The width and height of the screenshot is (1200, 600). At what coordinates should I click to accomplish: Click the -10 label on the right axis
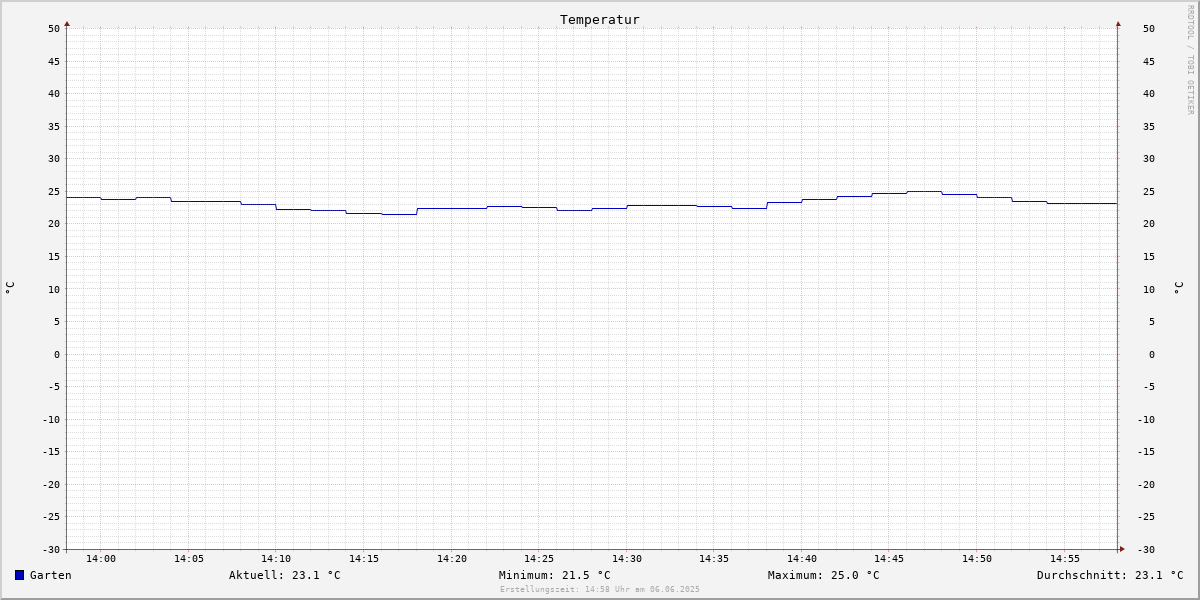pos(1146,419)
